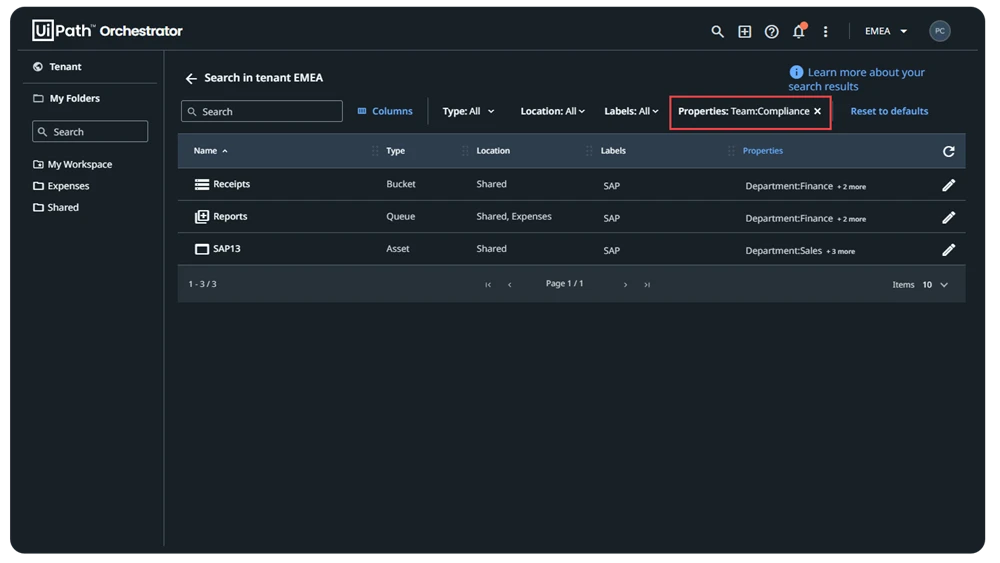
Task: Open the Columns chooser
Action: click(x=385, y=111)
